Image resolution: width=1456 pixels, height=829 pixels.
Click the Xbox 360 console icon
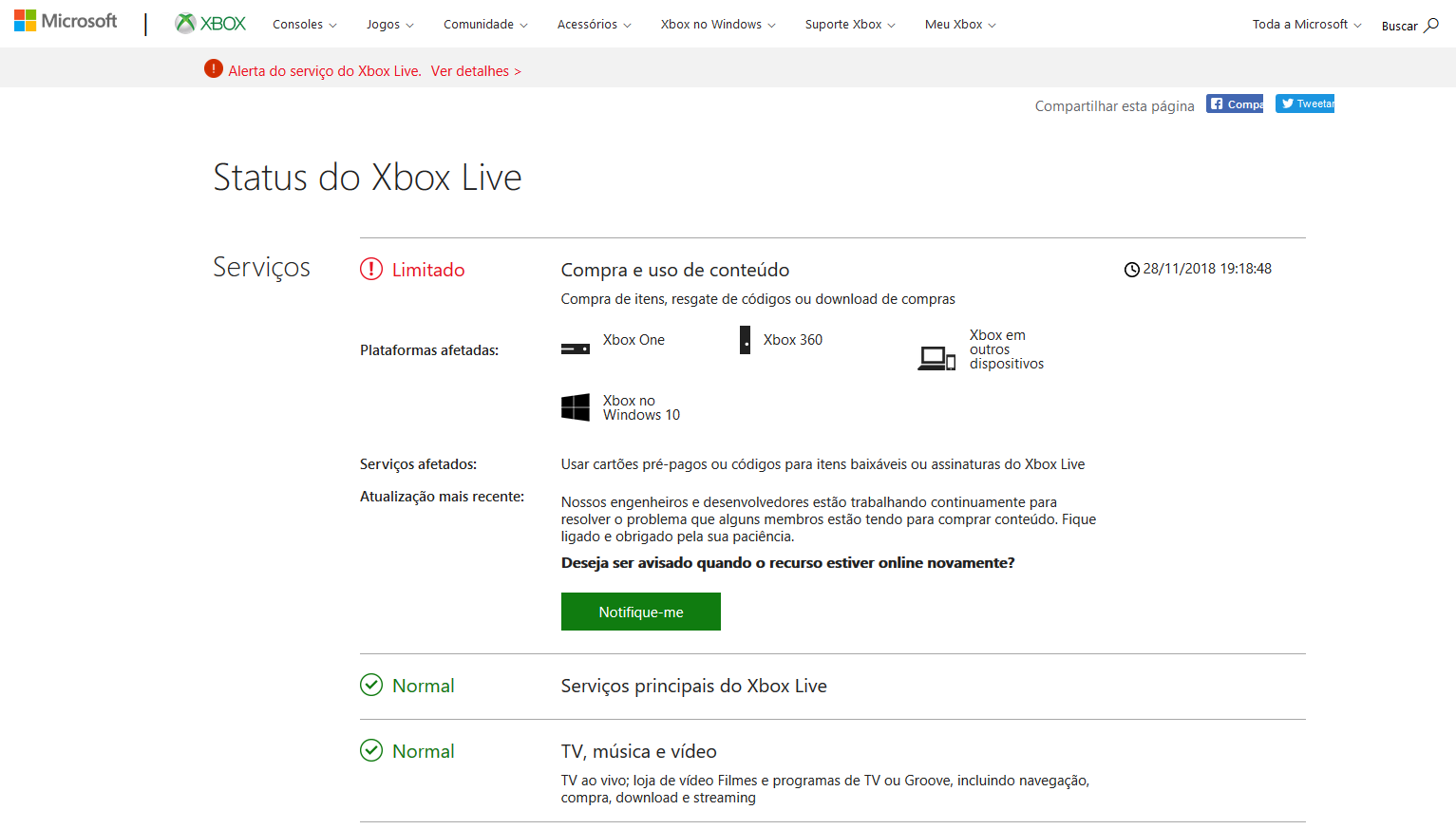pyautogui.click(x=746, y=340)
